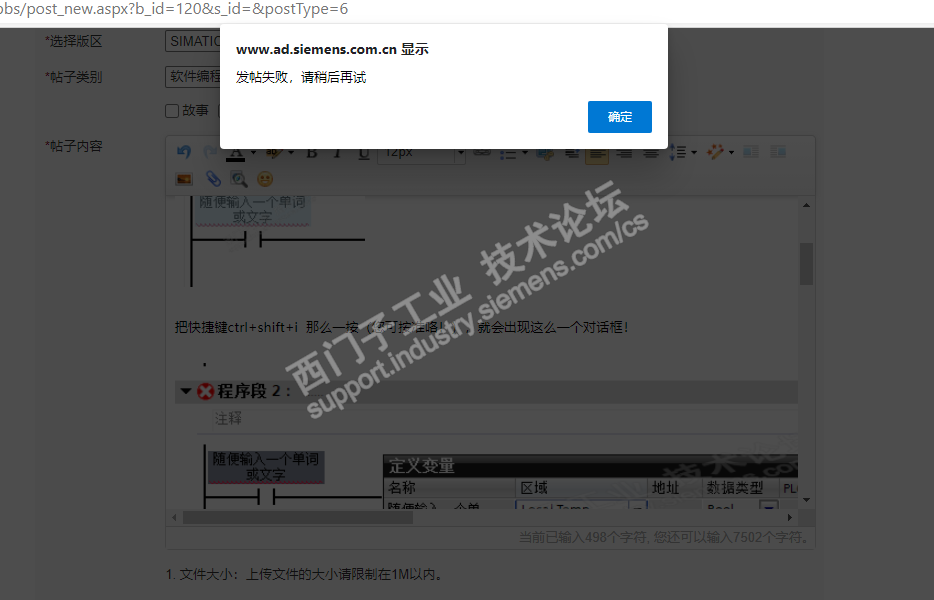Viewport: 934px width, 600px height.
Task: Click the magnifier preview icon
Action: click(239, 179)
